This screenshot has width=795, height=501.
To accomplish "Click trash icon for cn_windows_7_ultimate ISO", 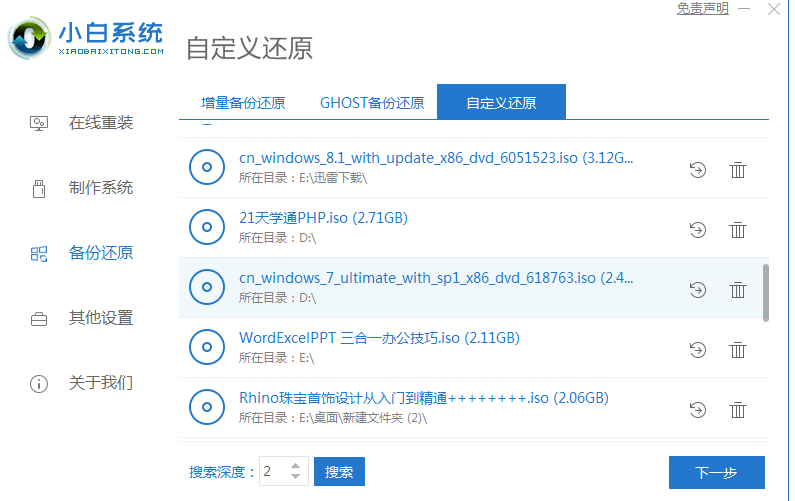I will [x=738, y=289].
